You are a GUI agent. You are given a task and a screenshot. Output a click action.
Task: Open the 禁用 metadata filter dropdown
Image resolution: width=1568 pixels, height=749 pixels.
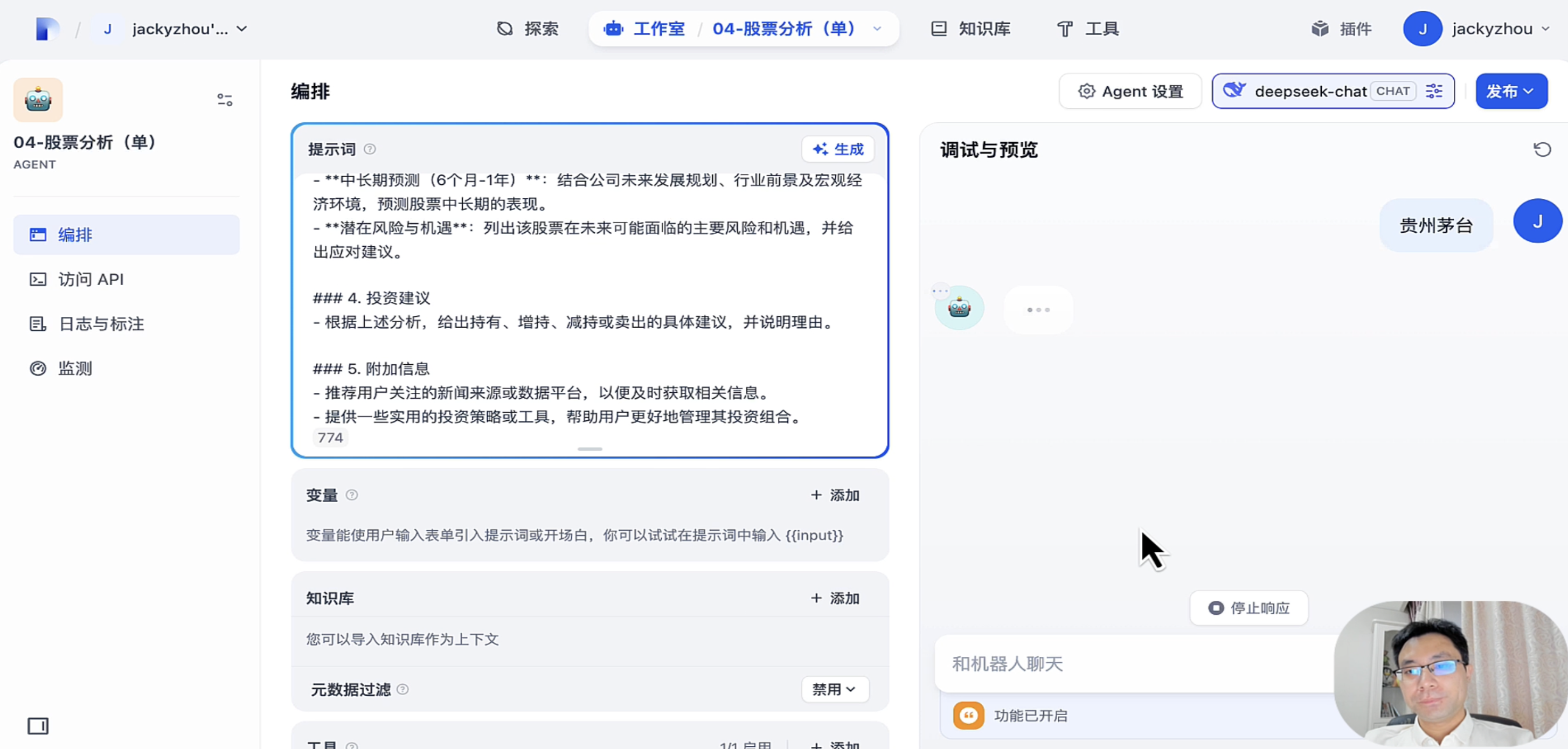835,689
